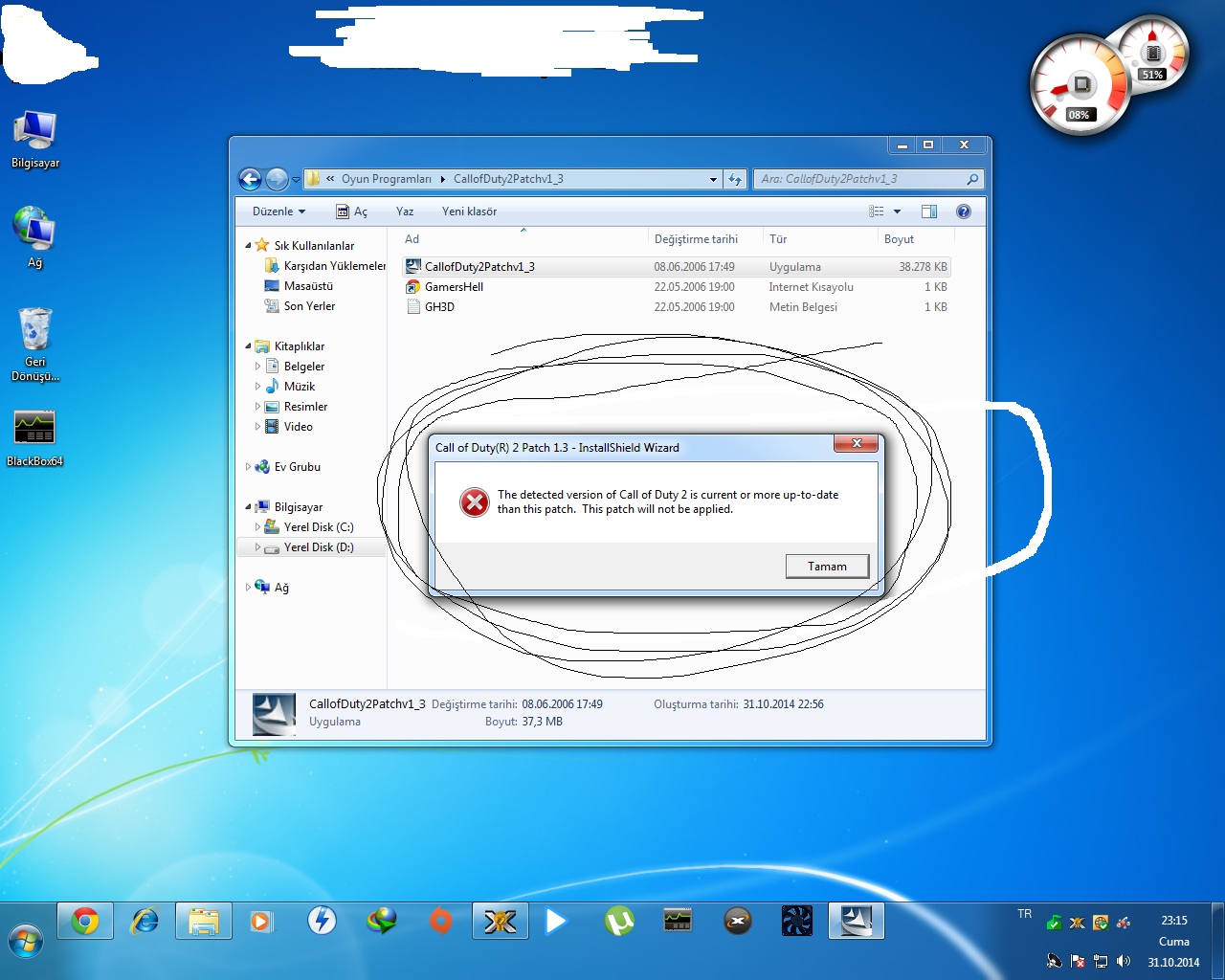This screenshot has height=980, width=1225.
Task: Expand the Müzik library node
Action: coord(257,387)
